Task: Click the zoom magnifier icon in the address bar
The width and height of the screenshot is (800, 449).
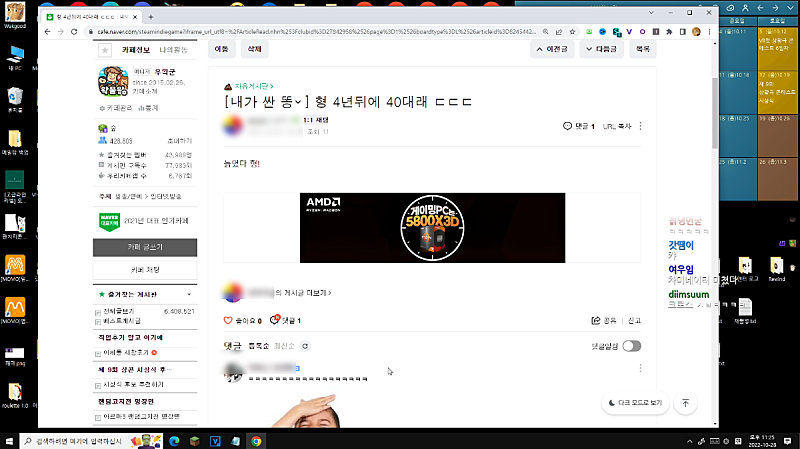Action: point(545,32)
